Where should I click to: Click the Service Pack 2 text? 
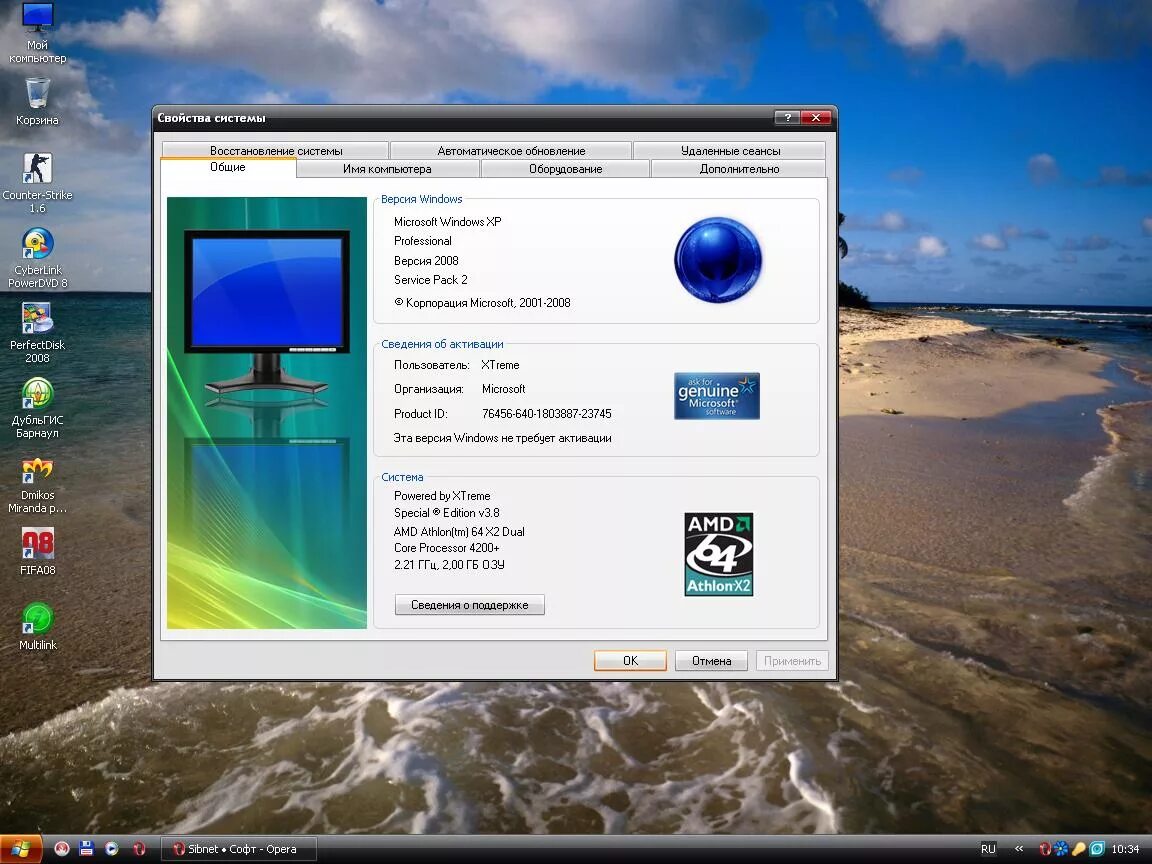coord(431,280)
